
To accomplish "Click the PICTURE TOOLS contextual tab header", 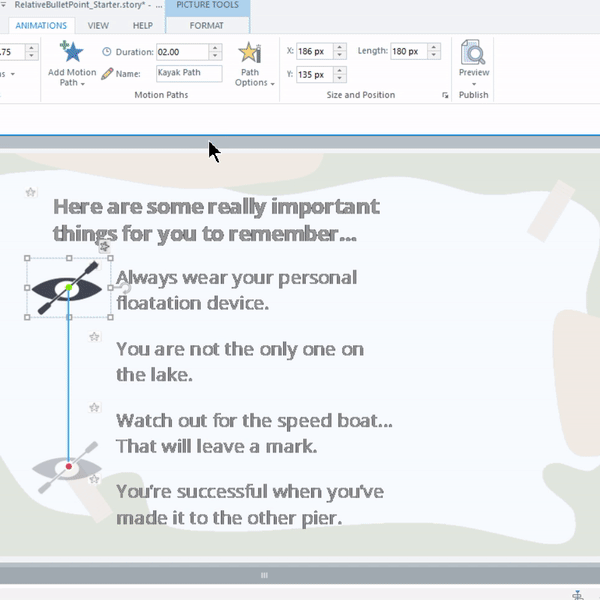I will (207, 5).
